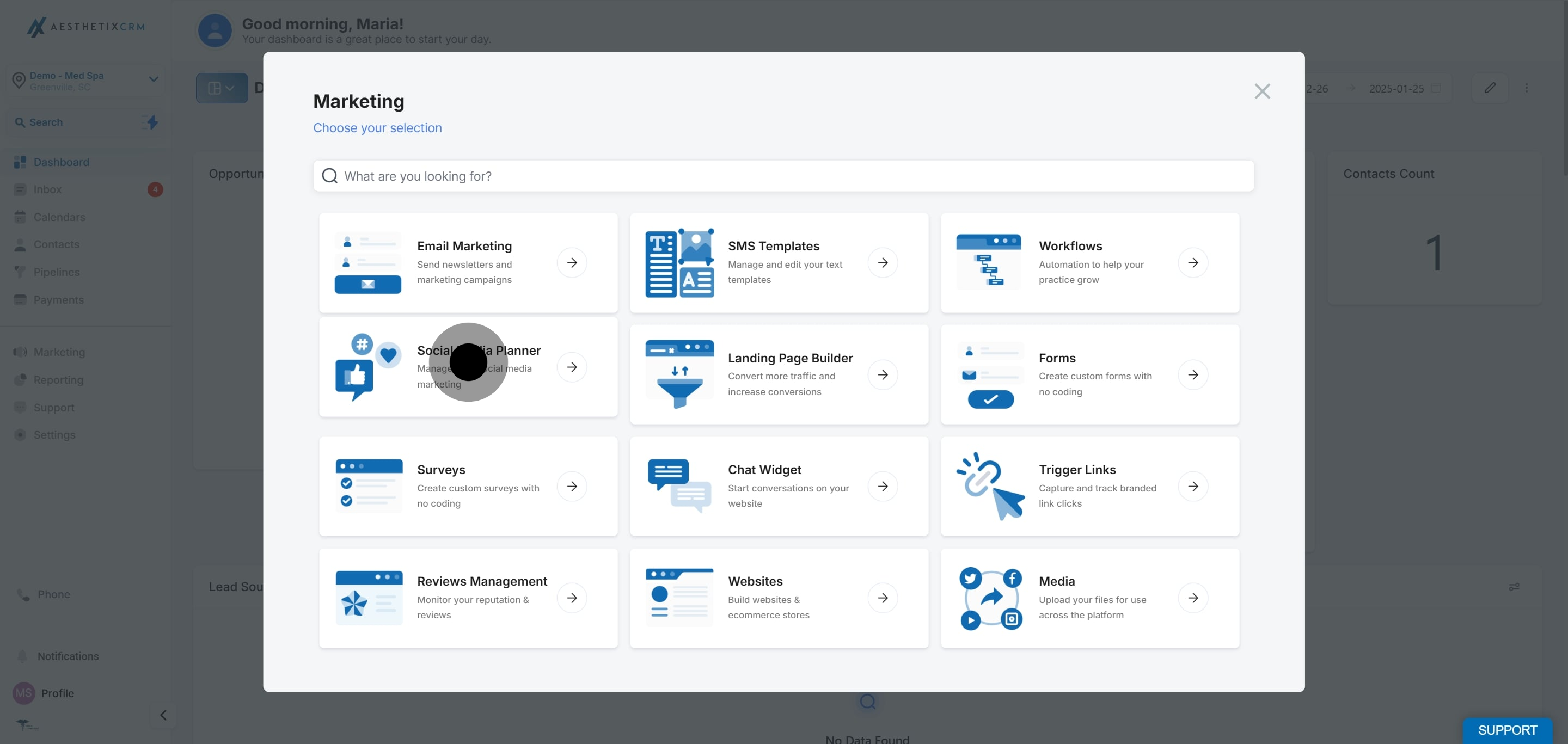Close the Marketing selection dialog
Screen dimensions: 1568x744
pos(1262,91)
